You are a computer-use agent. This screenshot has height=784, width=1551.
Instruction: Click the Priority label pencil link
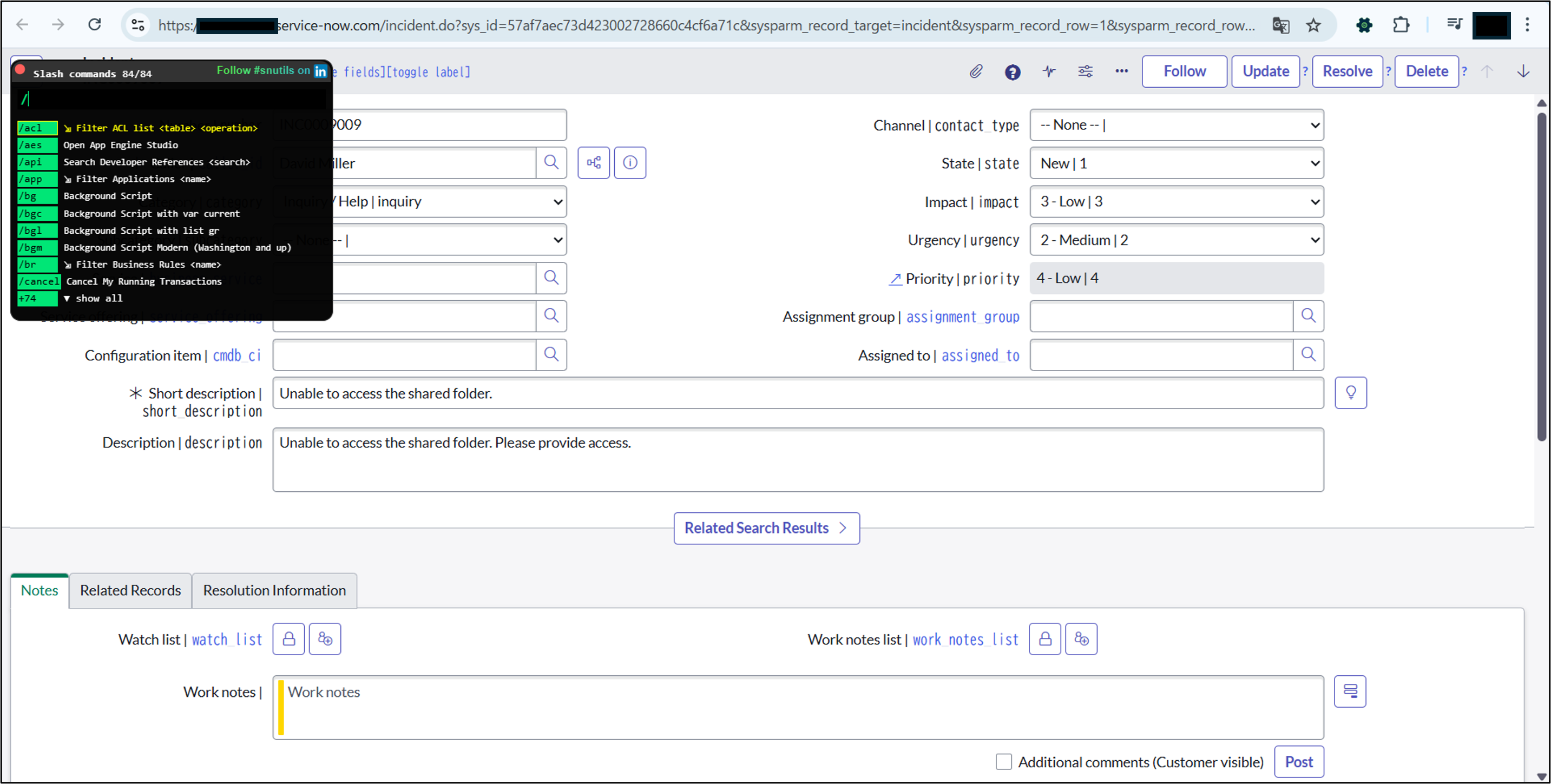(895, 279)
